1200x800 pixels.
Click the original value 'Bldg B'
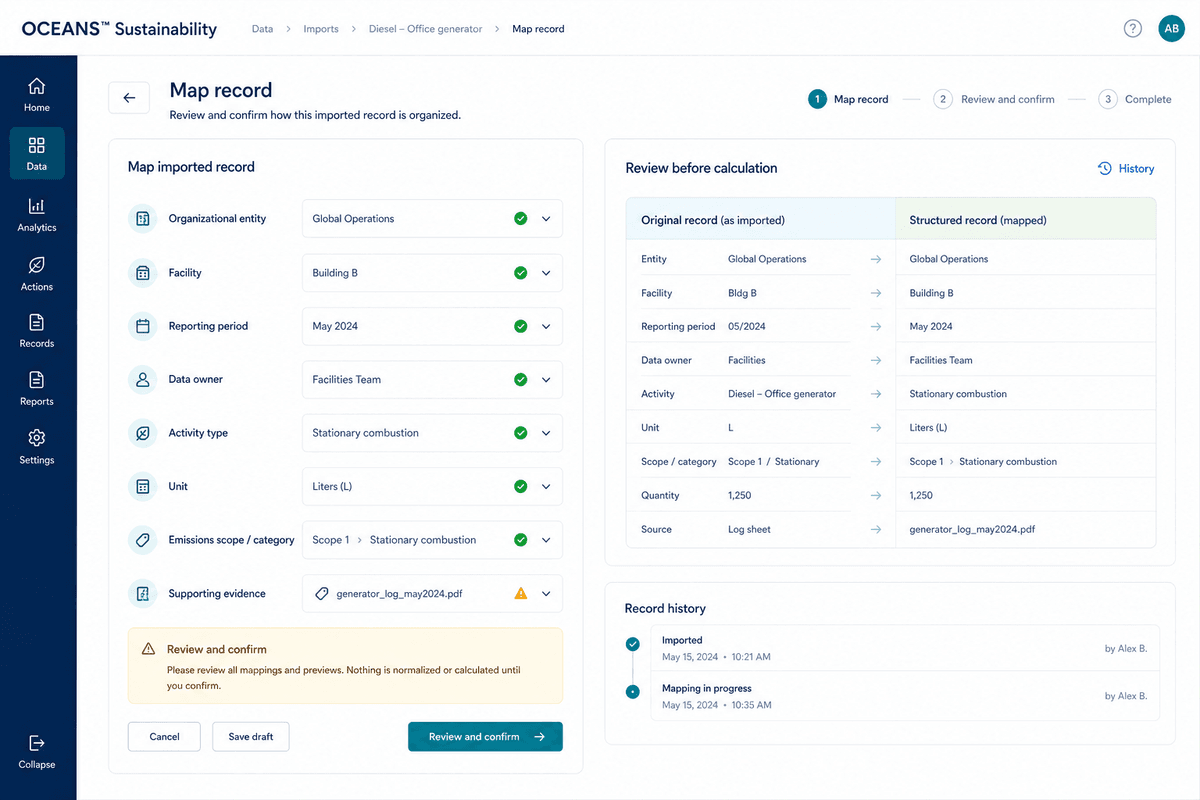pos(742,293)
